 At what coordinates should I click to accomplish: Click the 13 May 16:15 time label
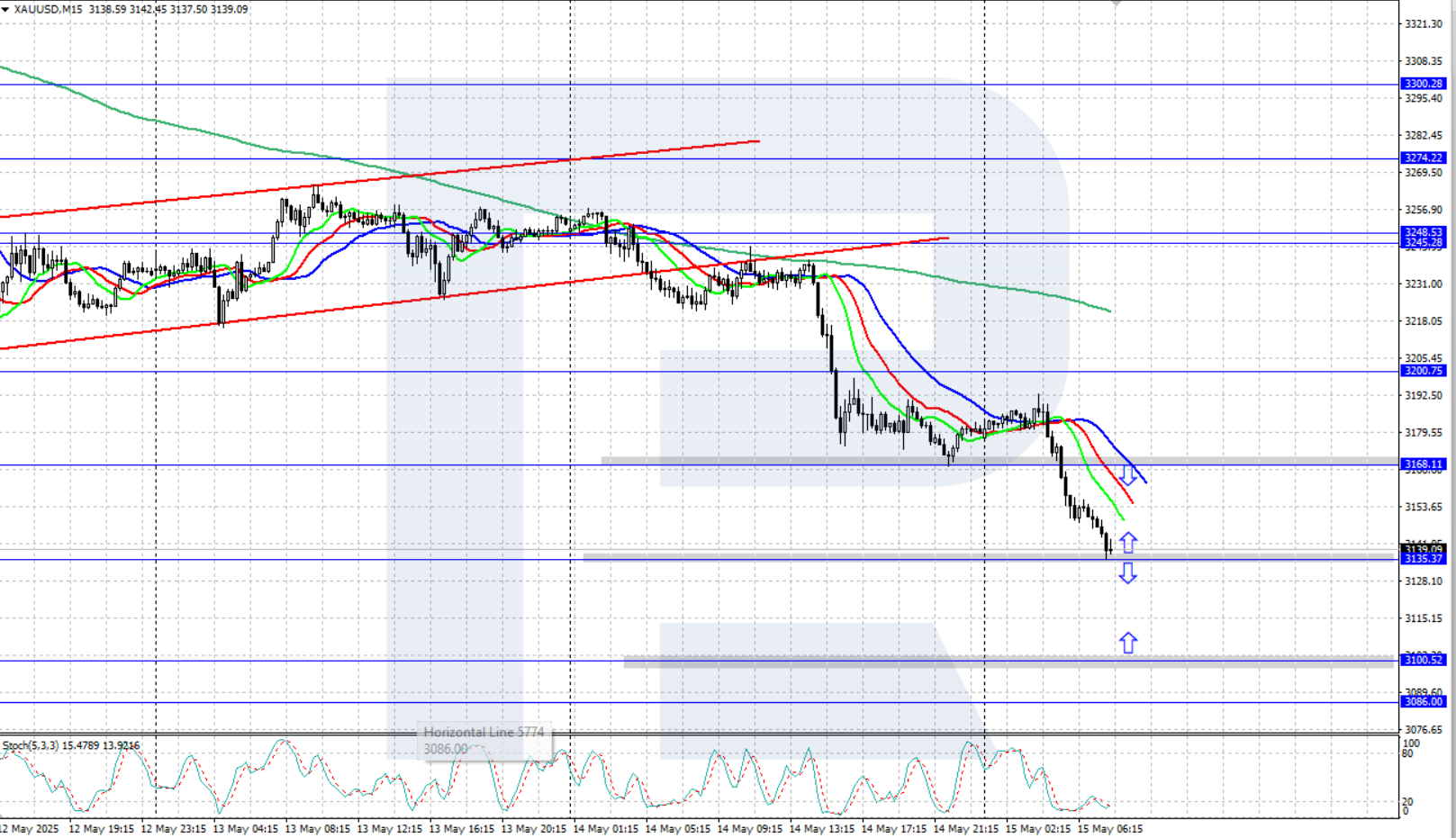(x=462, y=828)
